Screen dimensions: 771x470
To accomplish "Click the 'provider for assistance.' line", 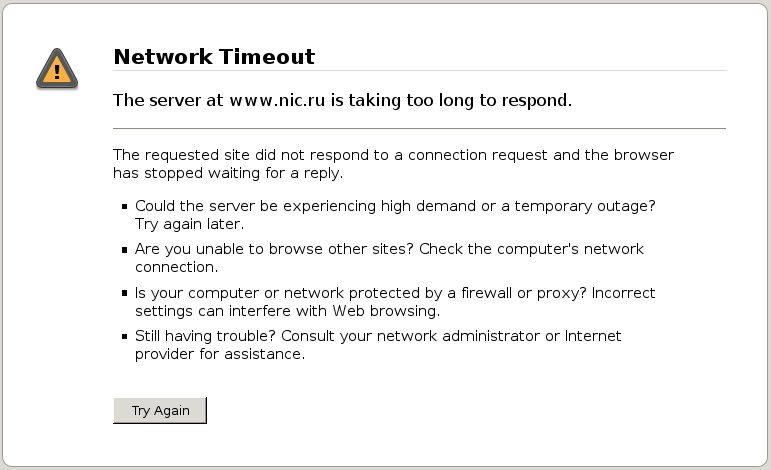I will click(220, 354).
